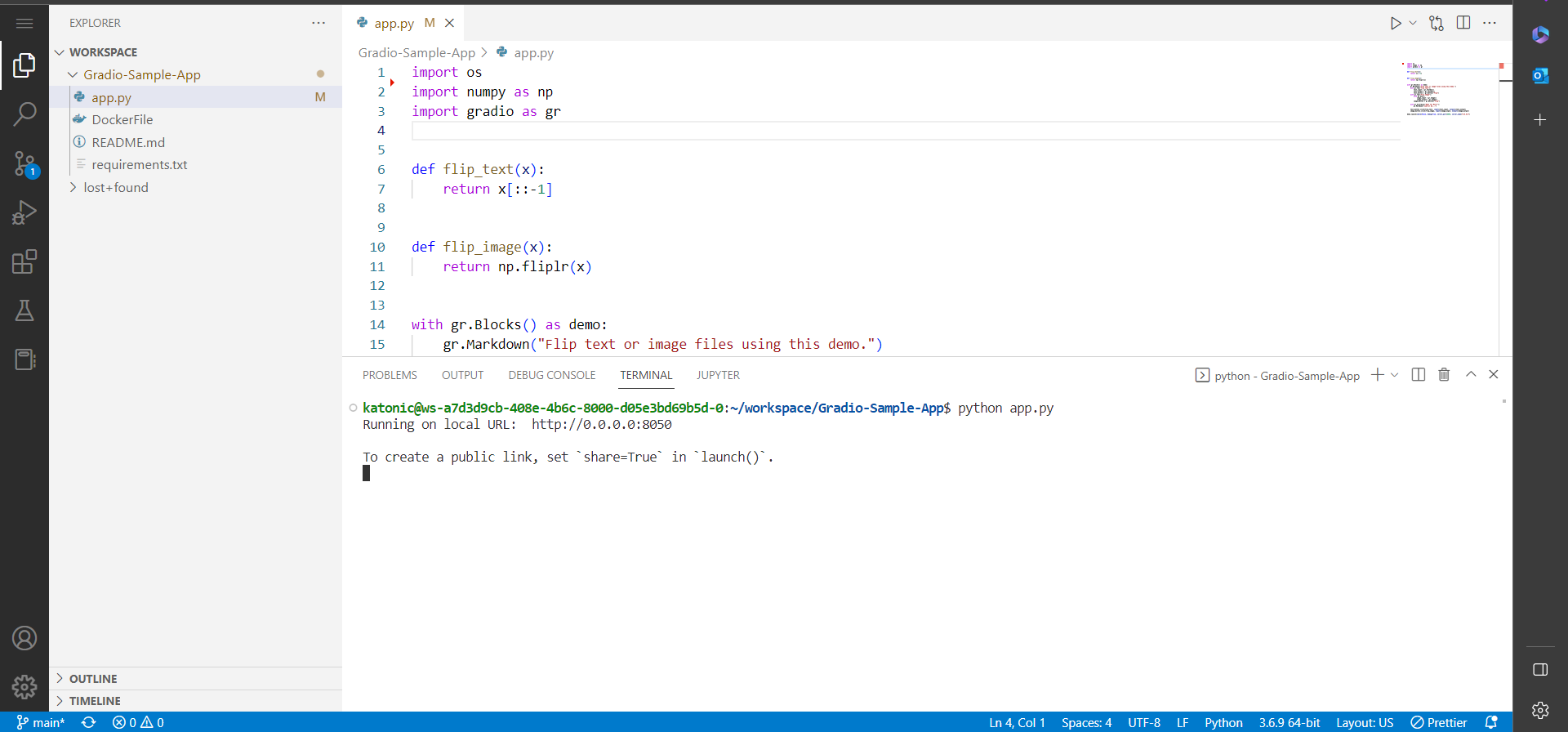Image resolution: width=1568 pixels, height=732 pixels.
Task: Open the Accounts menu
Action: [24, 638]
